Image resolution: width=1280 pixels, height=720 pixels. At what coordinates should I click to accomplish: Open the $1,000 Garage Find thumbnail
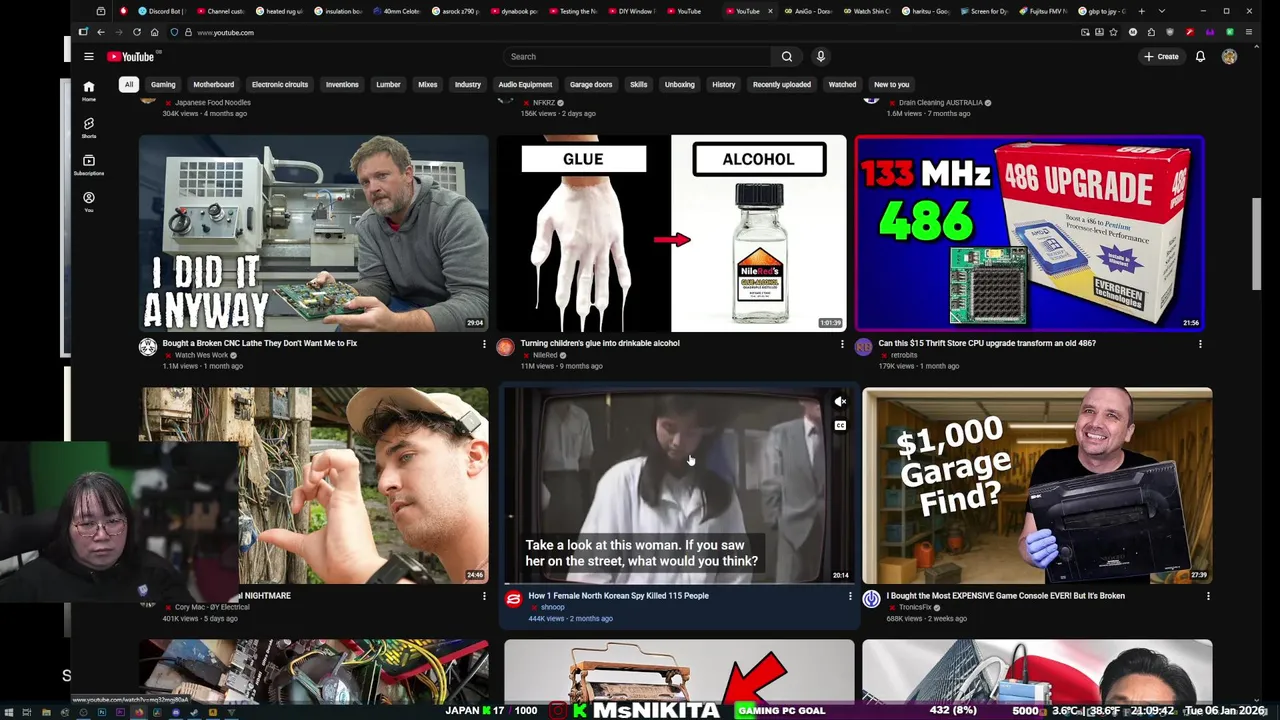[x=1037, y=486]
